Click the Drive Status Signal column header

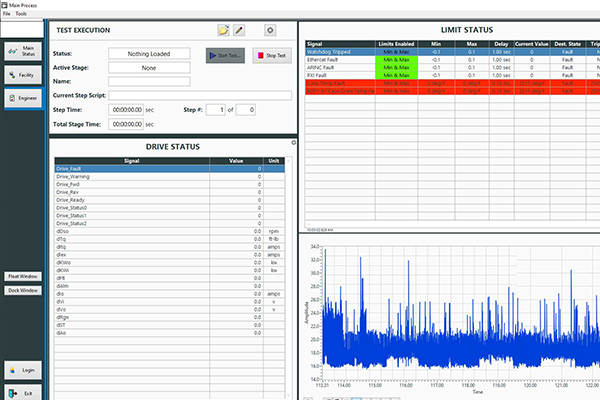(132, 161)
